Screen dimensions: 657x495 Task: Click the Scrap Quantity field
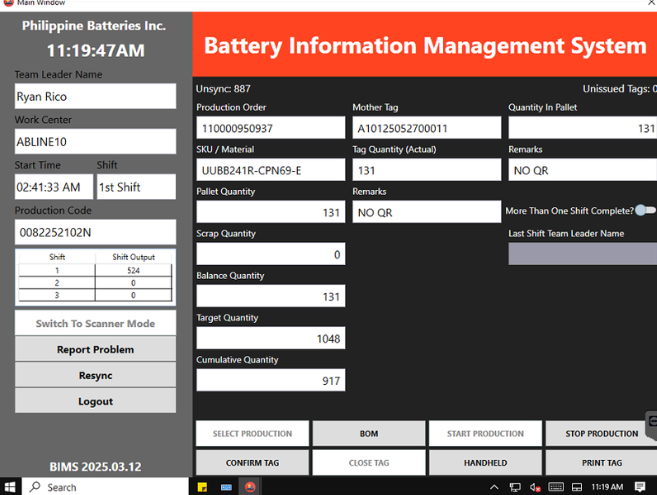271,254
